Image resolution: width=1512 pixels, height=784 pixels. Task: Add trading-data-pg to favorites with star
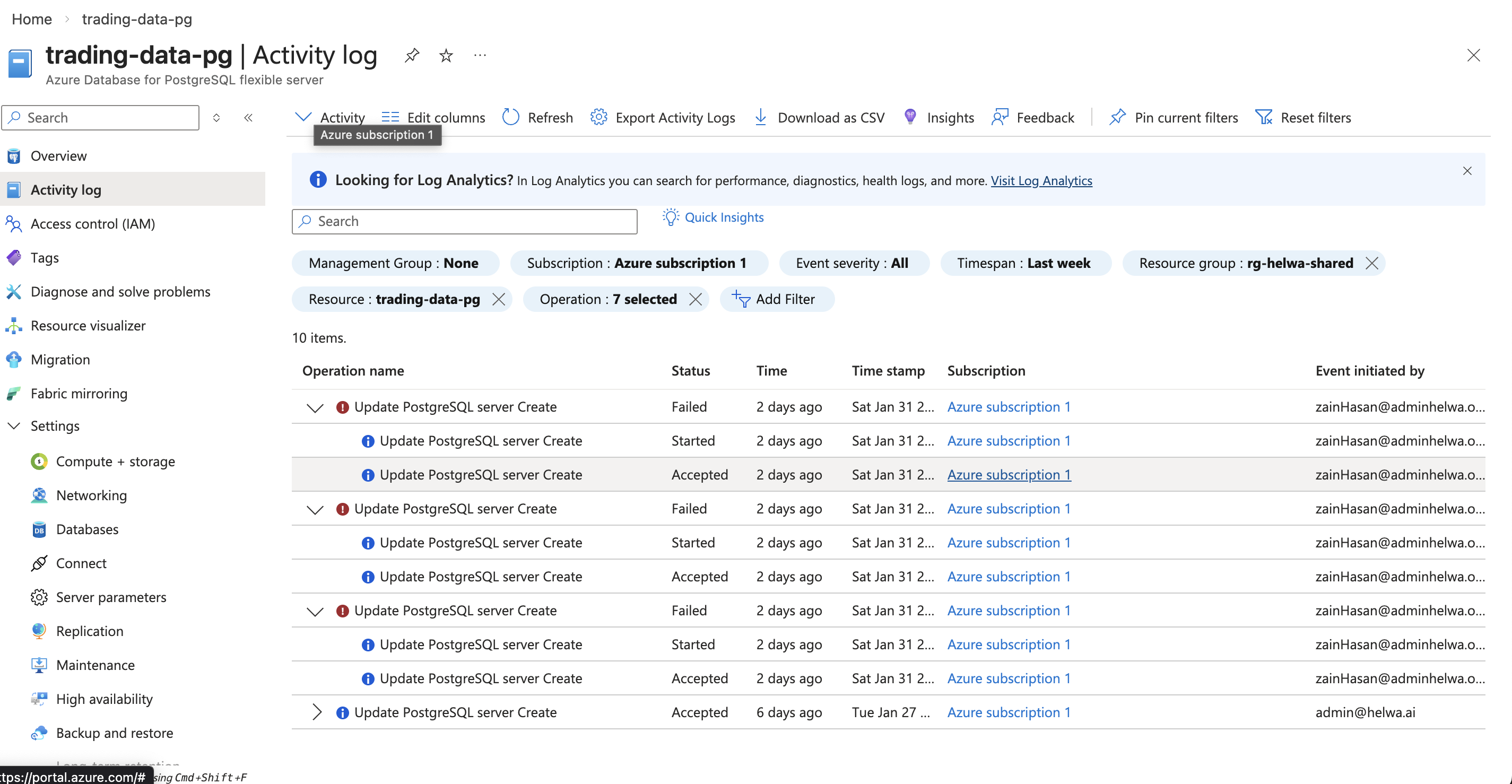coord(446,56)
